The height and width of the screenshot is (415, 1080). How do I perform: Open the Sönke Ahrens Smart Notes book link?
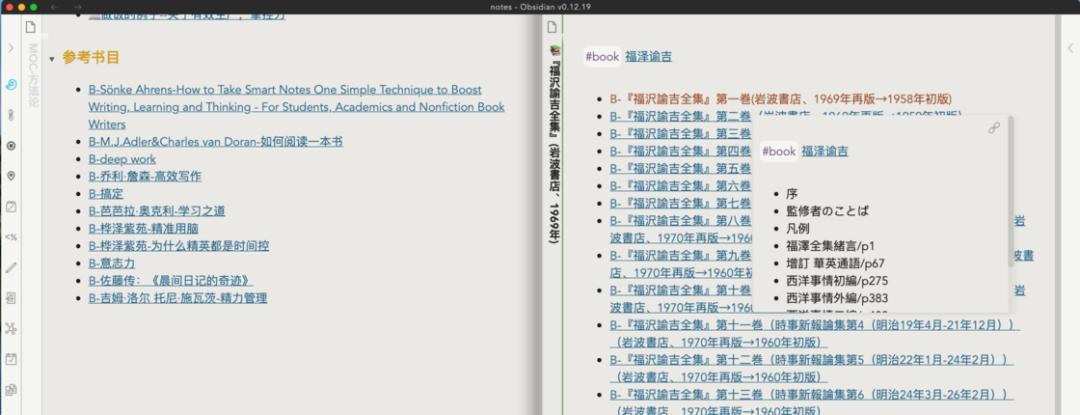pos(296,107)
